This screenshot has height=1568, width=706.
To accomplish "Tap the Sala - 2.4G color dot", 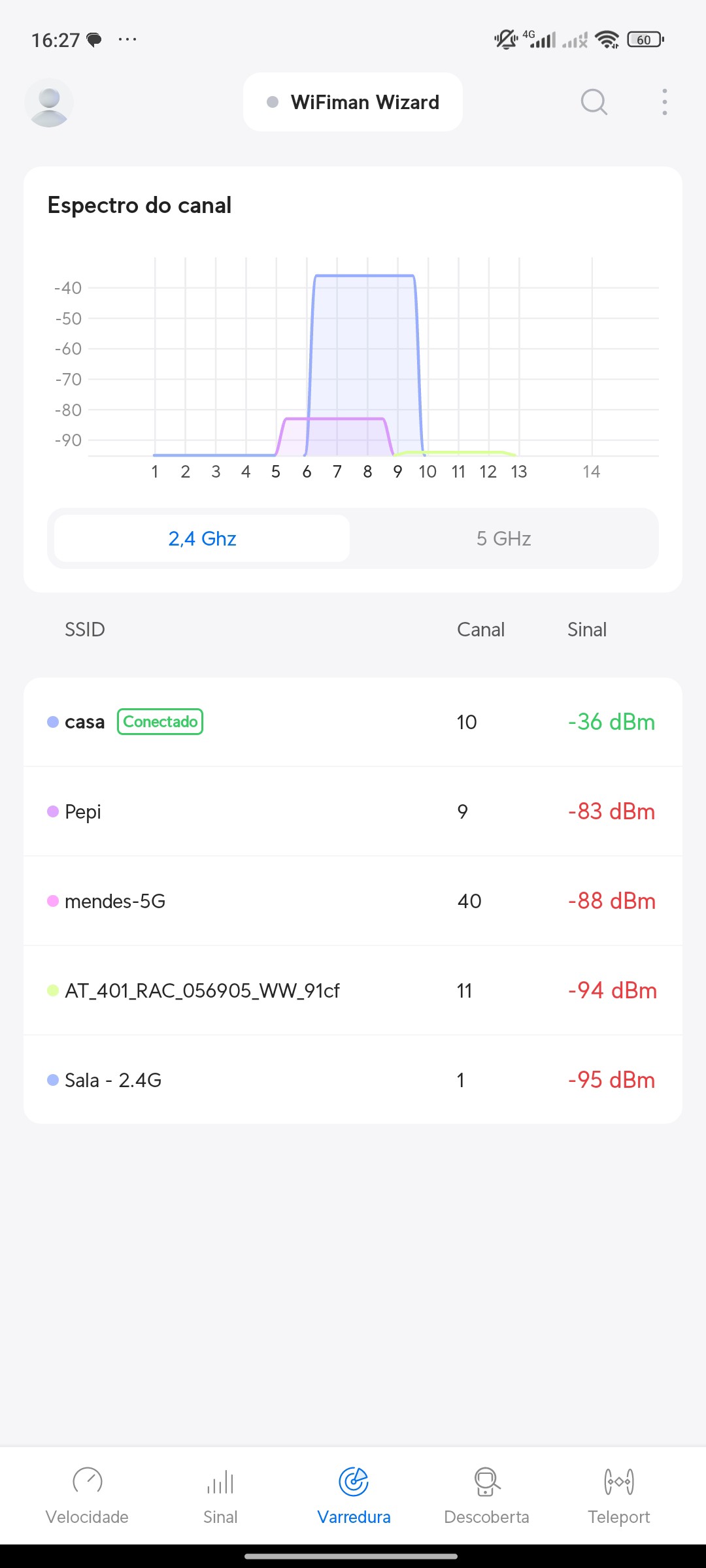I will pos(53,1080).
